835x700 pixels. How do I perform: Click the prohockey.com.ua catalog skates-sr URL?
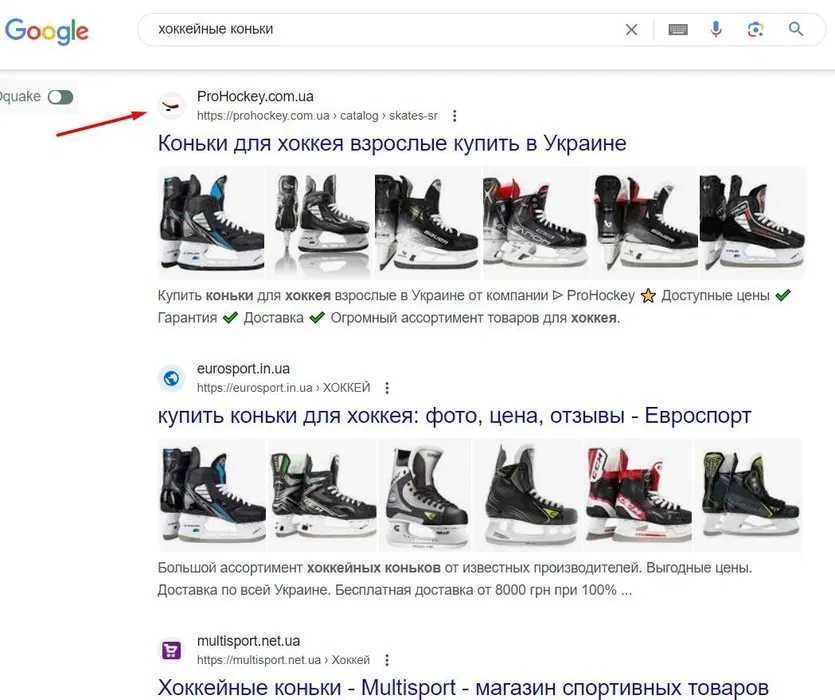[317, 116]
